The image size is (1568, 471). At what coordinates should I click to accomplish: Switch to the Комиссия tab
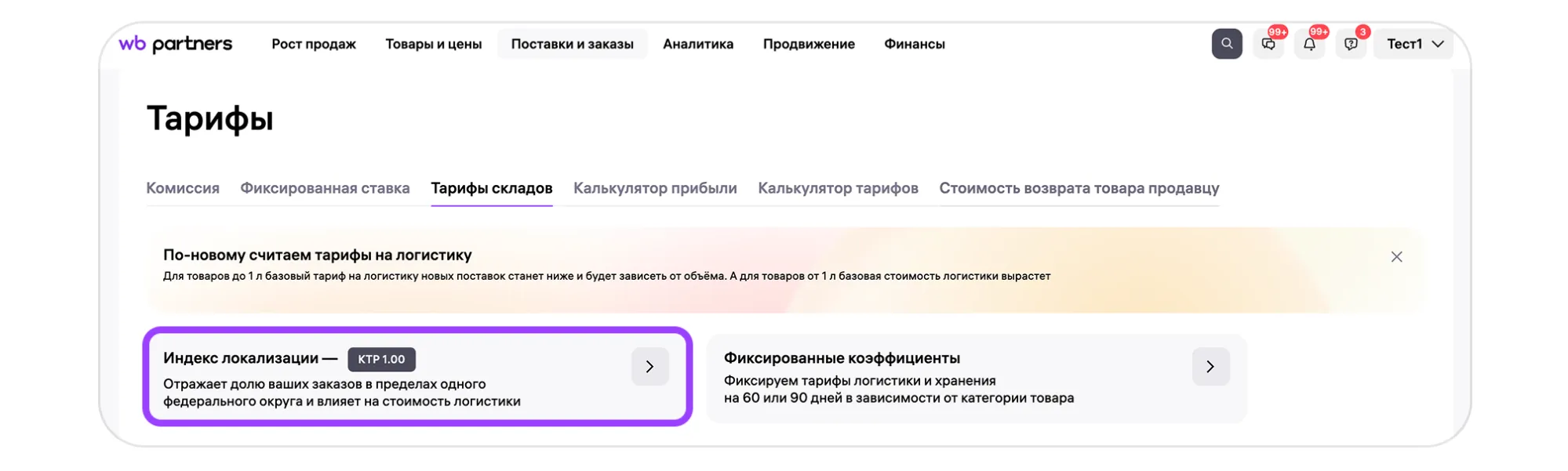tap(183, 188)
